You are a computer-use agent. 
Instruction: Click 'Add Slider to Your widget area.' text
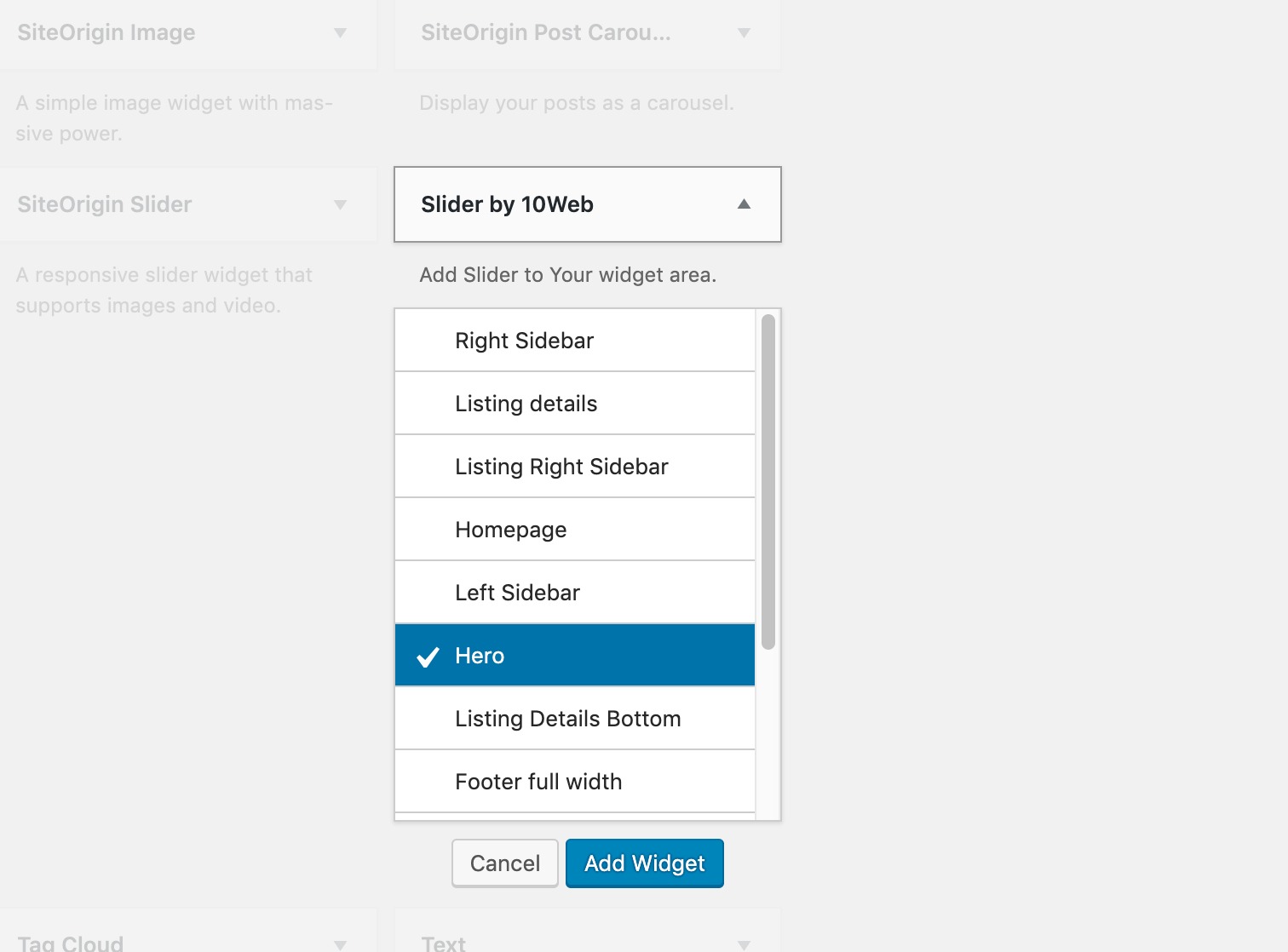pos(568,275)
